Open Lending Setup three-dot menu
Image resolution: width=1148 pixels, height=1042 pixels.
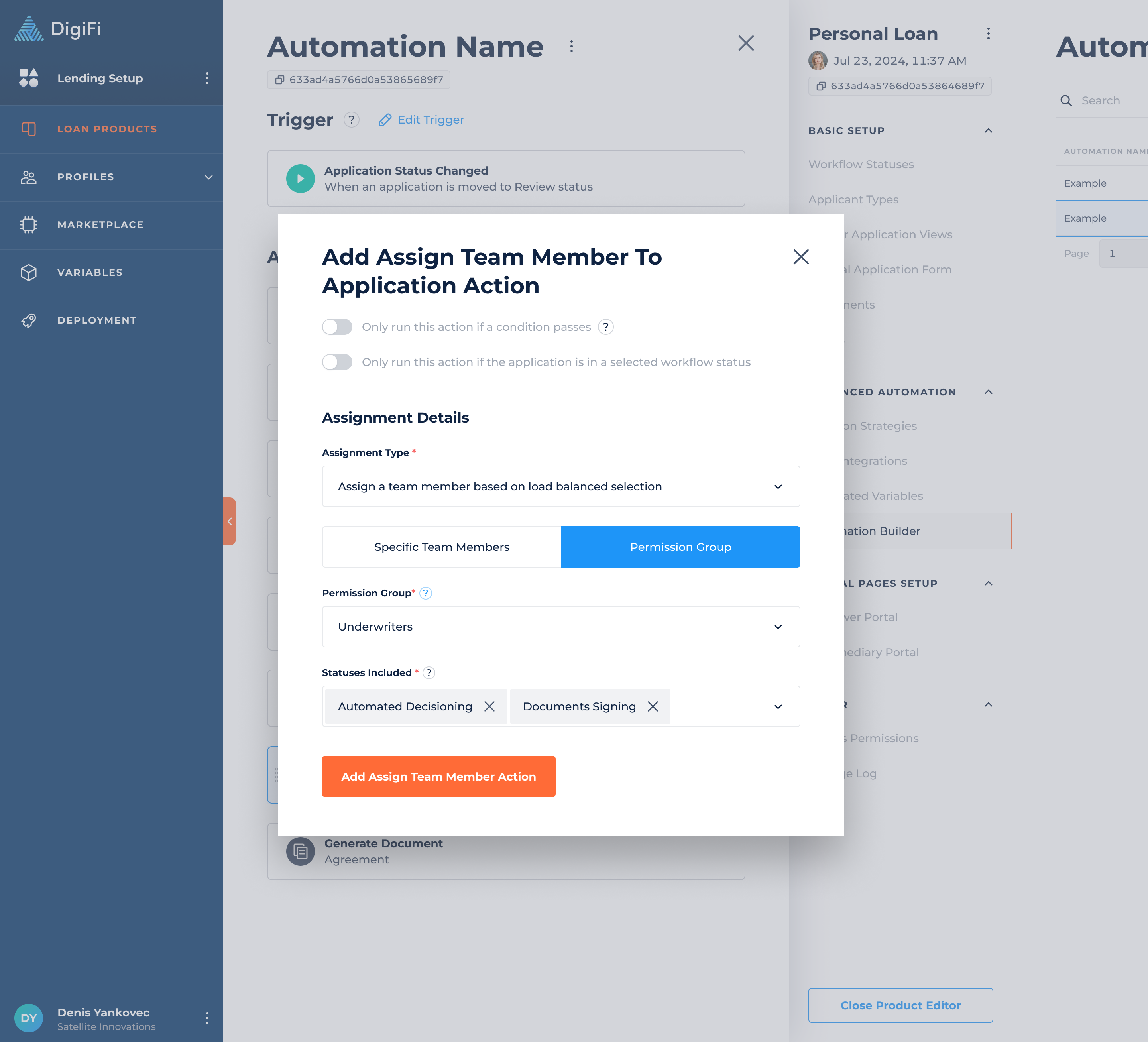point(207,78)
